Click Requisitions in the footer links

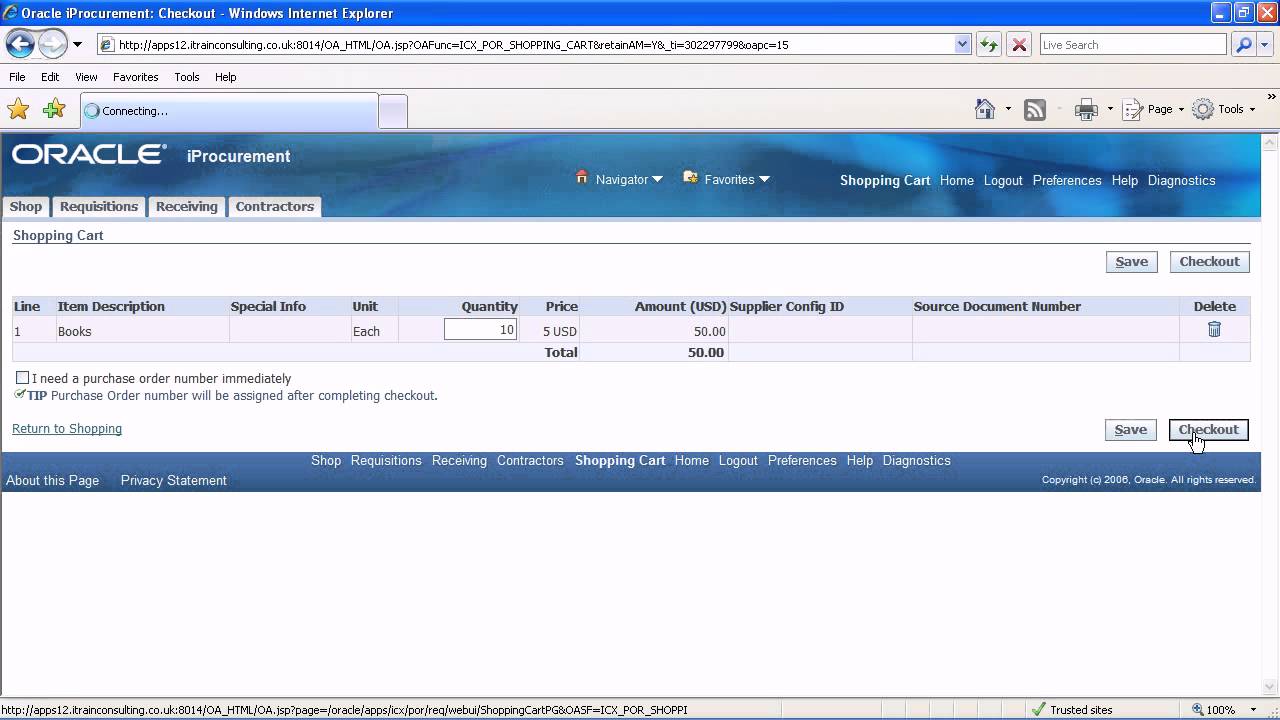[x=386, y=460]
